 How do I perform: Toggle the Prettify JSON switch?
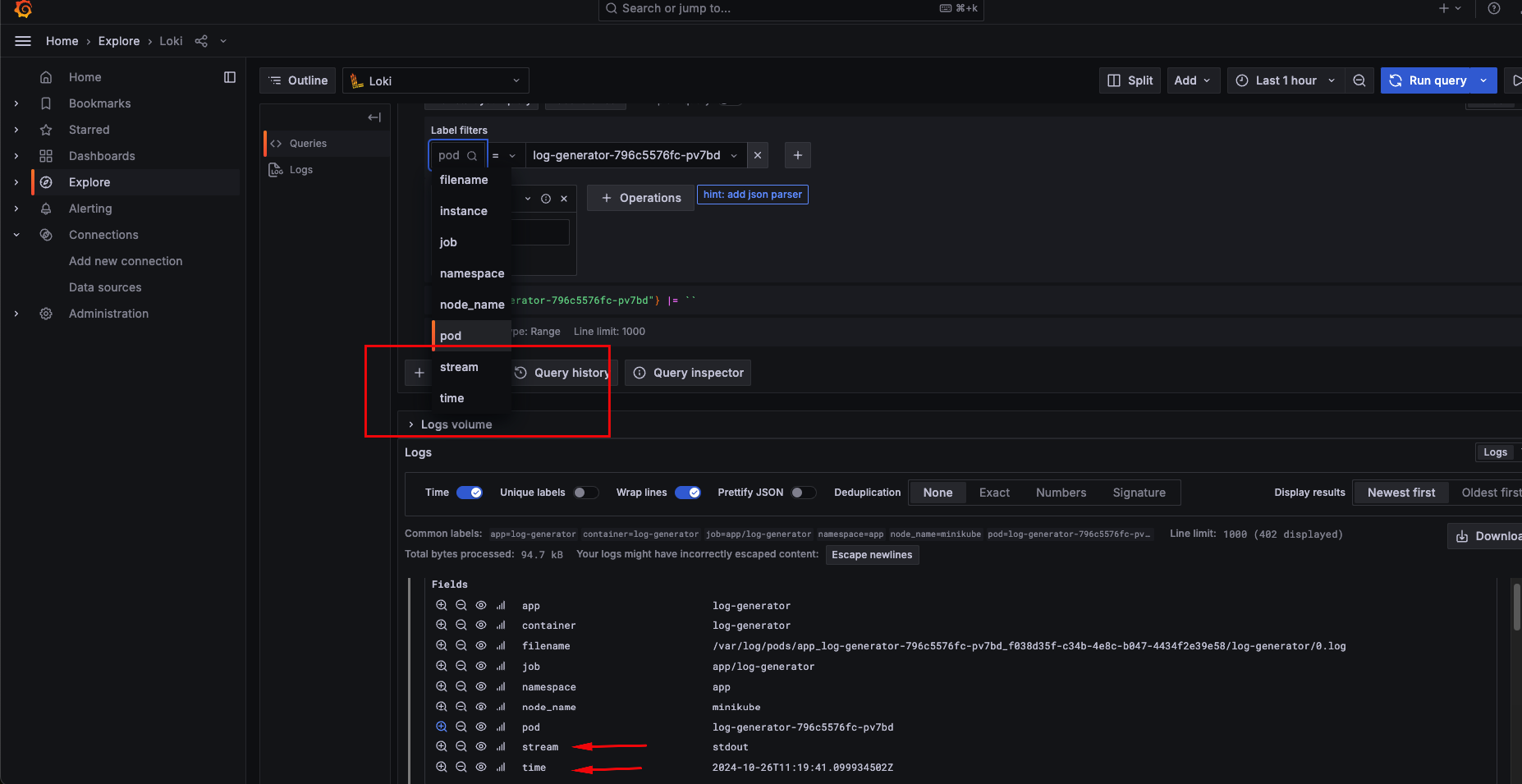pos(804,493)
